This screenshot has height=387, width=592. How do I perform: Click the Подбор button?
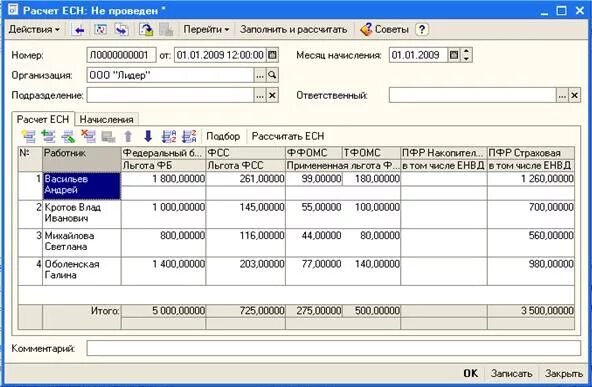pyautogui.click(x=223, y=136)
